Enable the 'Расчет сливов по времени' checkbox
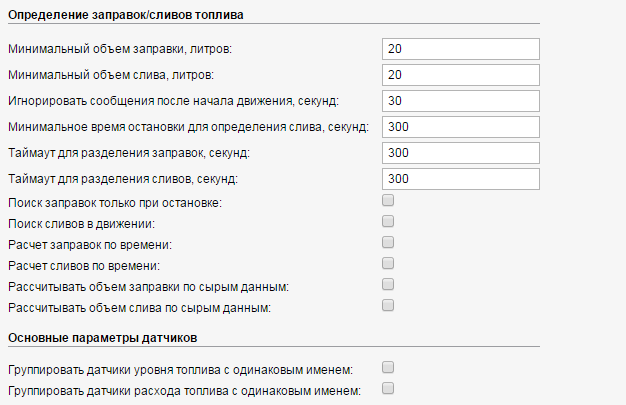The width and height of the screenshot is (626, 405). pyautogui.click(x=388, y=263)
